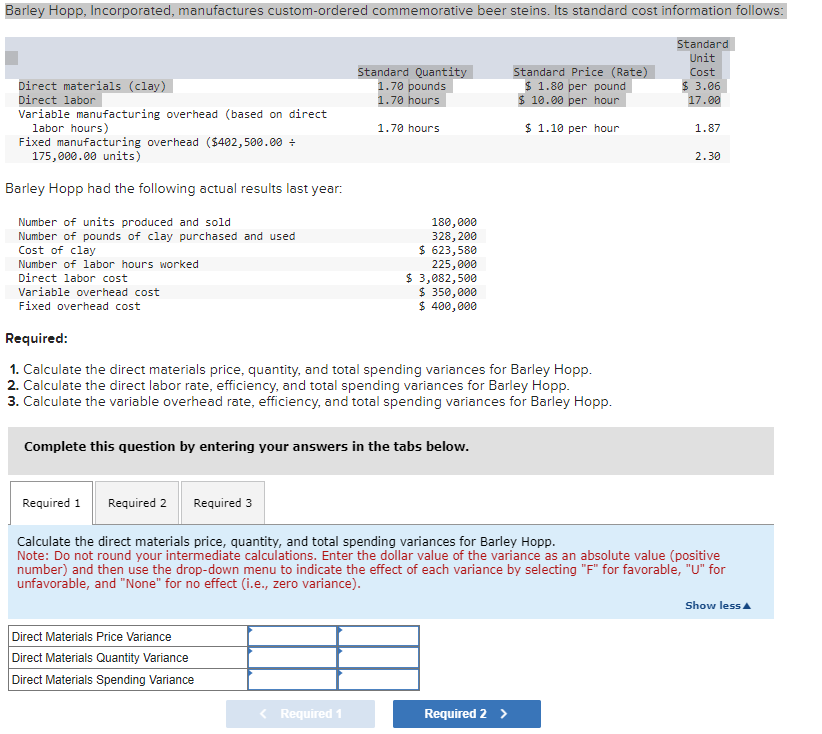Viewport: 822px width, 734px height.
Task: Open effect dropdown for Direct Materials Spending Variance
Action: (x=378, y=679)
